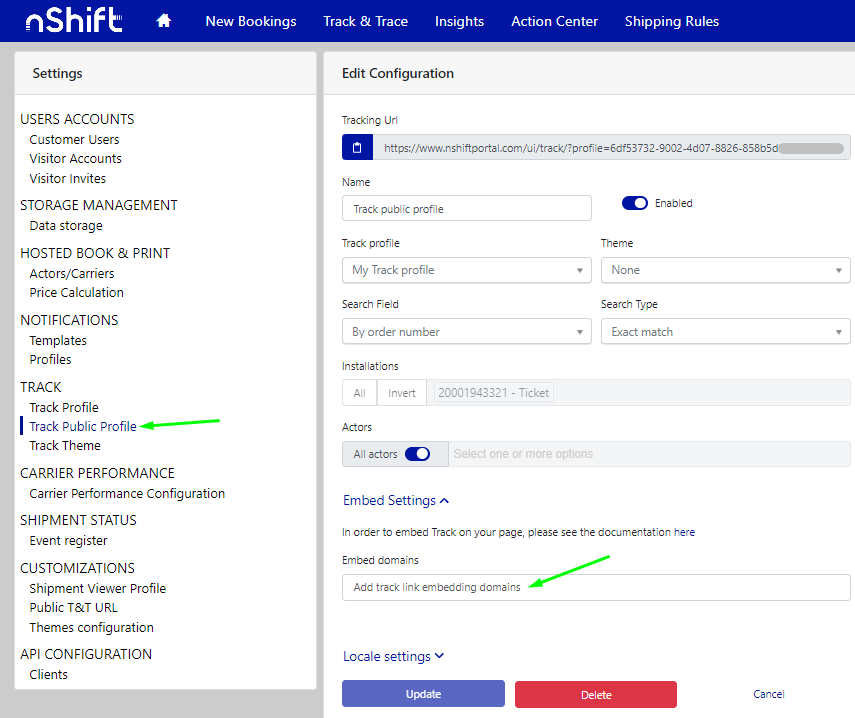
Task: Toggle the Enabled switch
Action: (x=635, y=203)
